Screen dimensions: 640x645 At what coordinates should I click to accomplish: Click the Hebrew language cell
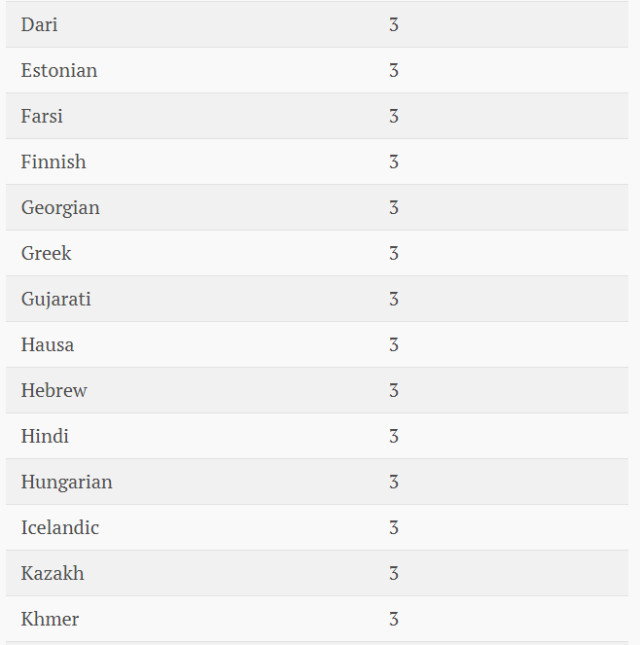[54, 391]
